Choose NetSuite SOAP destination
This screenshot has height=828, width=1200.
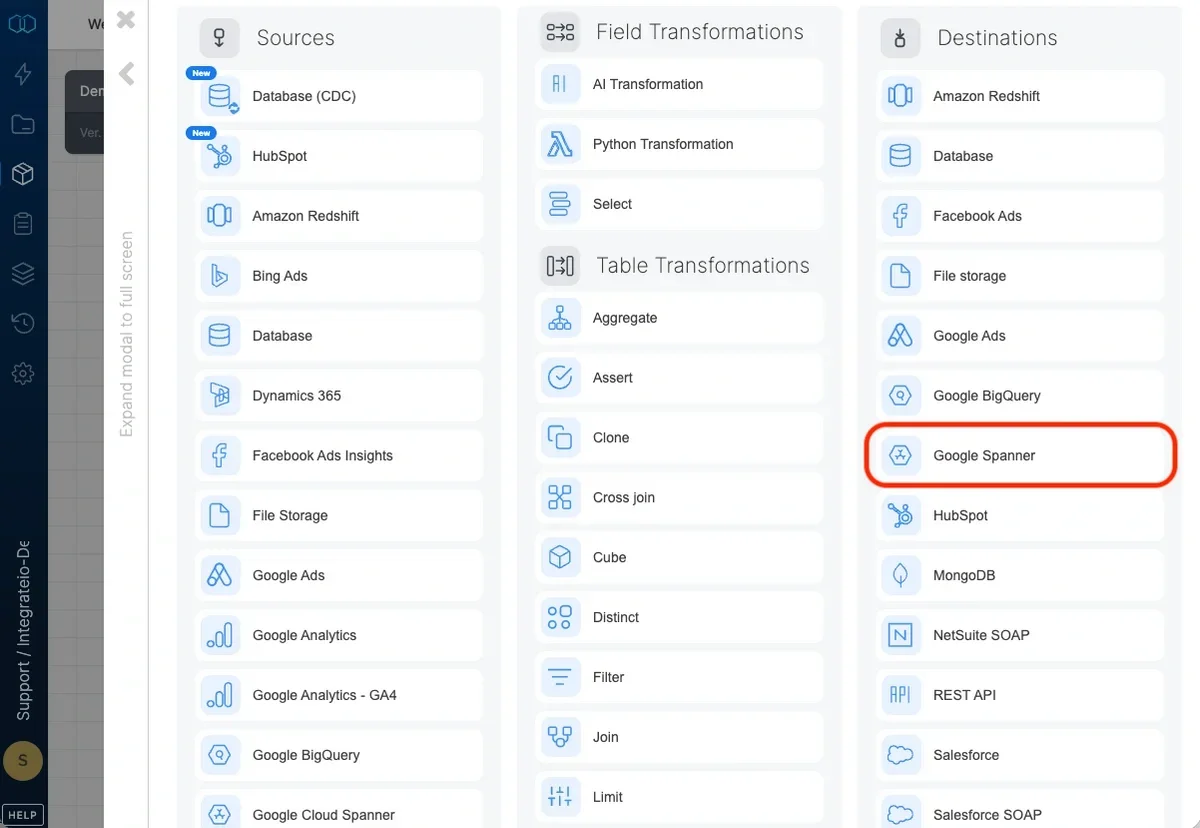point(1020,636)
